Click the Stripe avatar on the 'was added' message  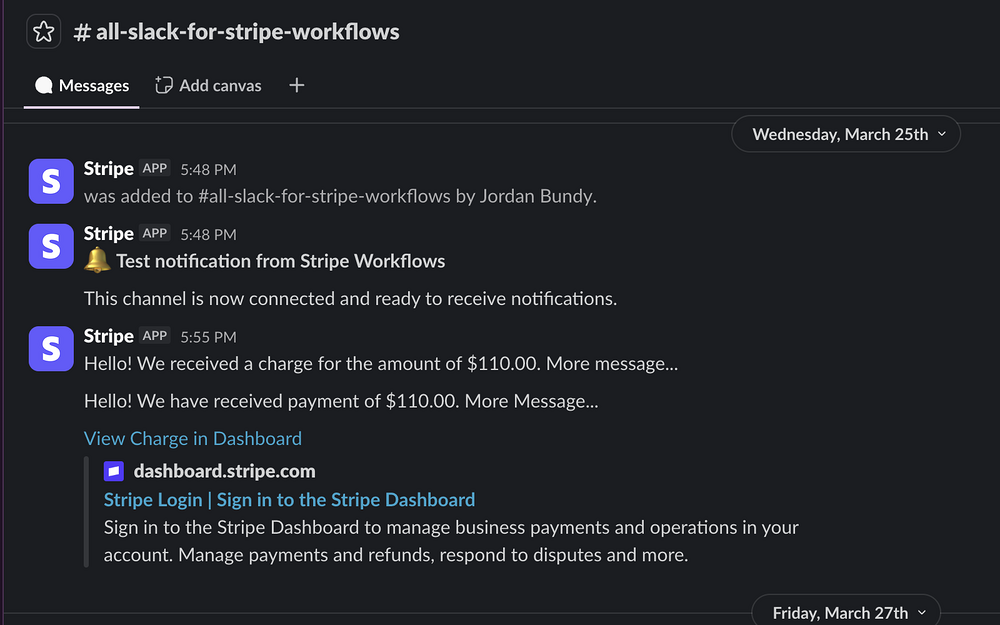(51, 181)
